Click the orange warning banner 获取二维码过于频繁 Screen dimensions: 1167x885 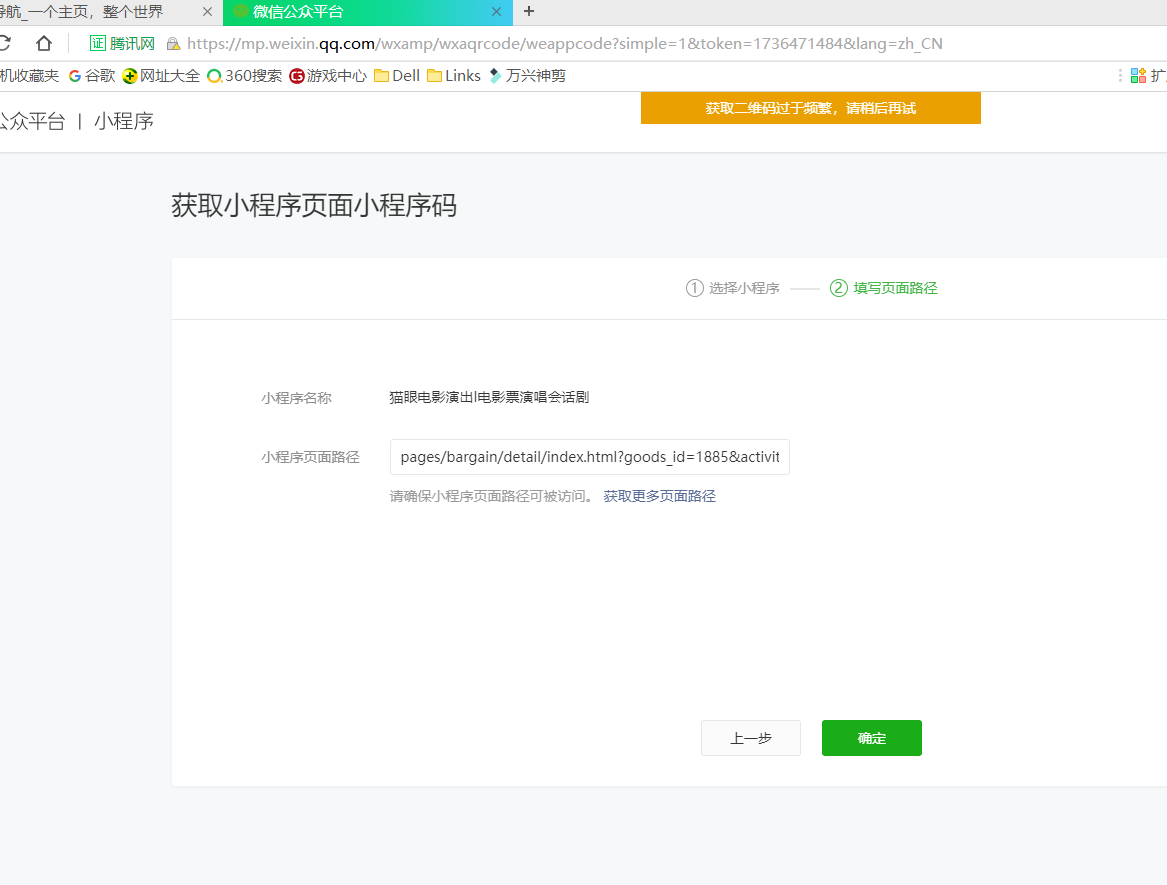click(810, 108)
